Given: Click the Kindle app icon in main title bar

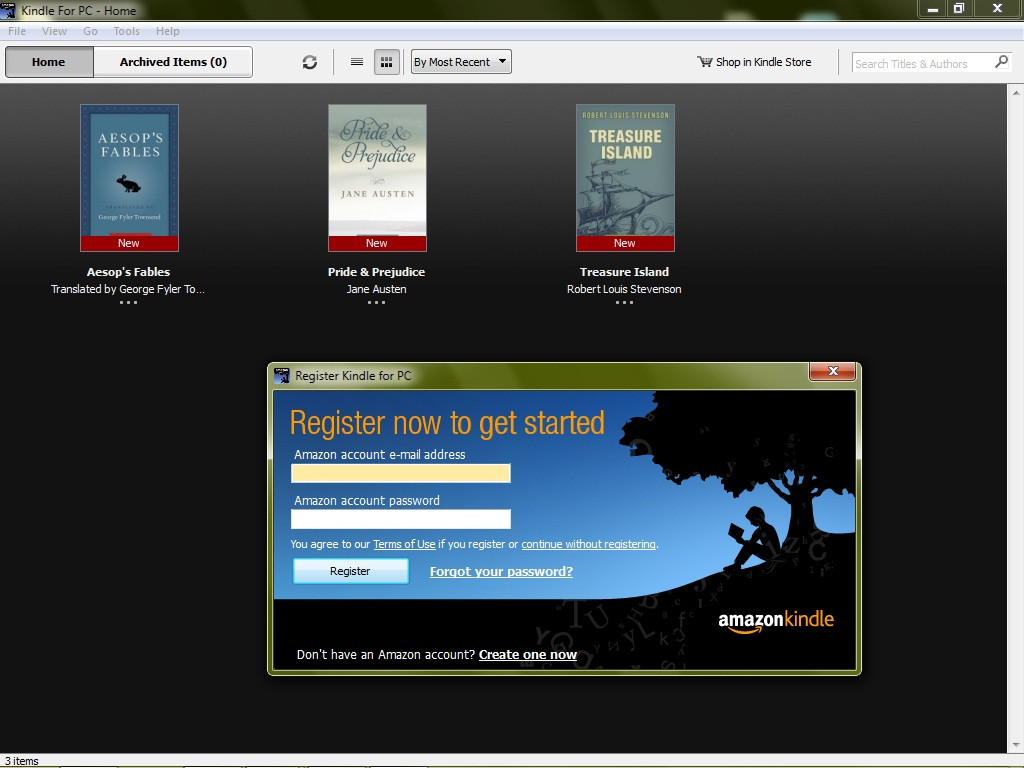Looking at the screenshot, I should pos(8,10).
